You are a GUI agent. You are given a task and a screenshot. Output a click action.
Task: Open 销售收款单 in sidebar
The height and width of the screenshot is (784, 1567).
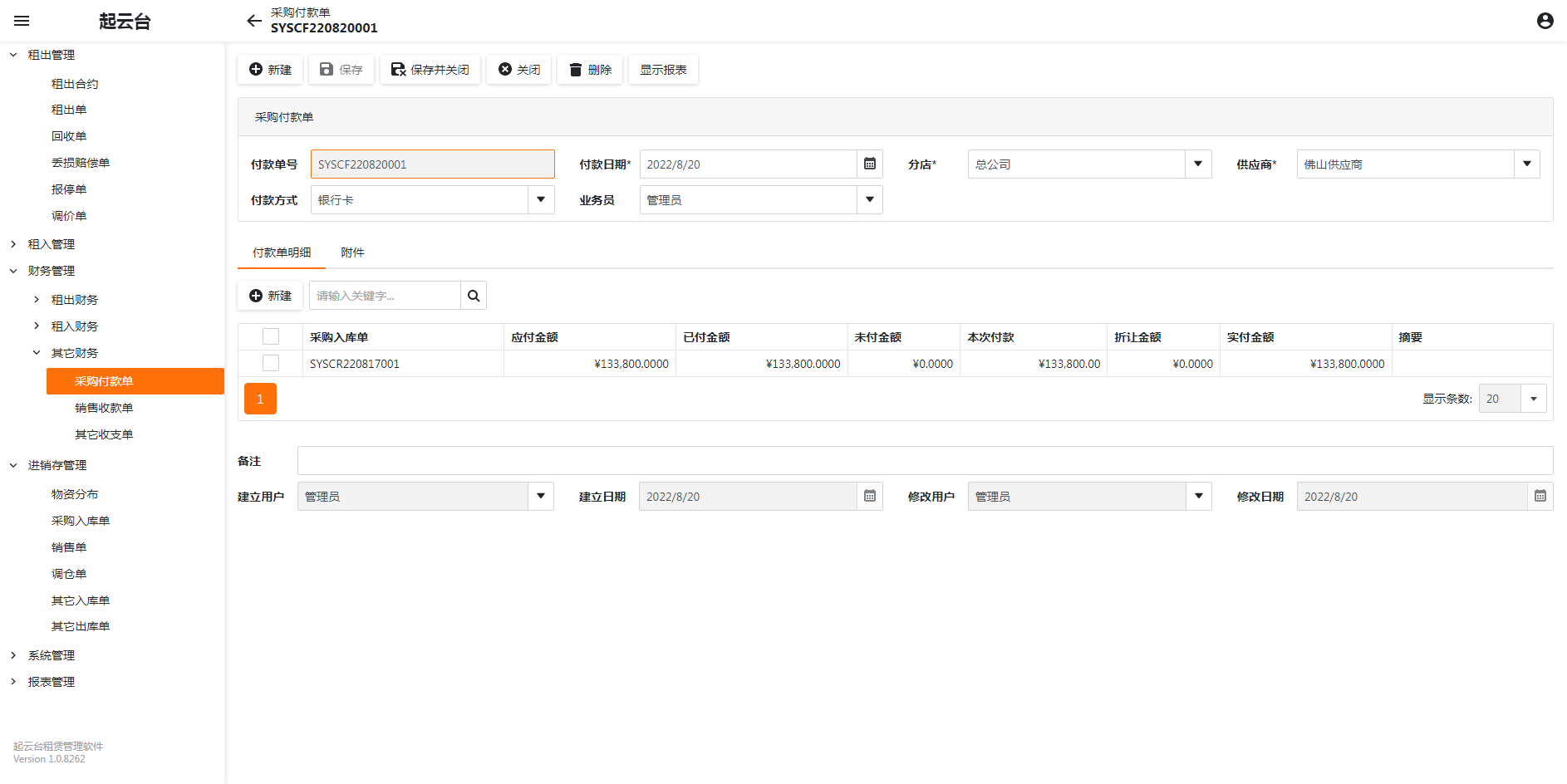tap(104, 408)
